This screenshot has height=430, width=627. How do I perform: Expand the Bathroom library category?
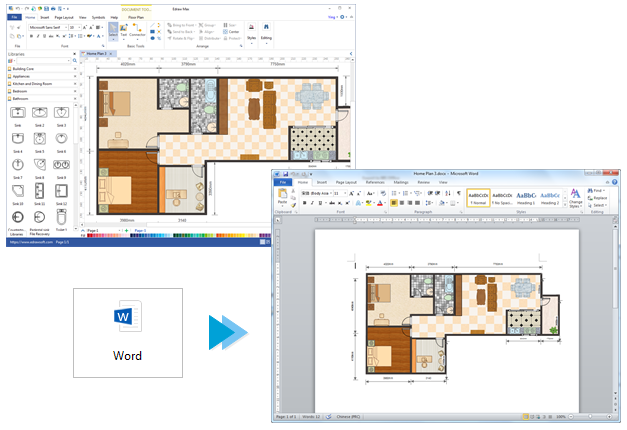click(x=20, y=99)
